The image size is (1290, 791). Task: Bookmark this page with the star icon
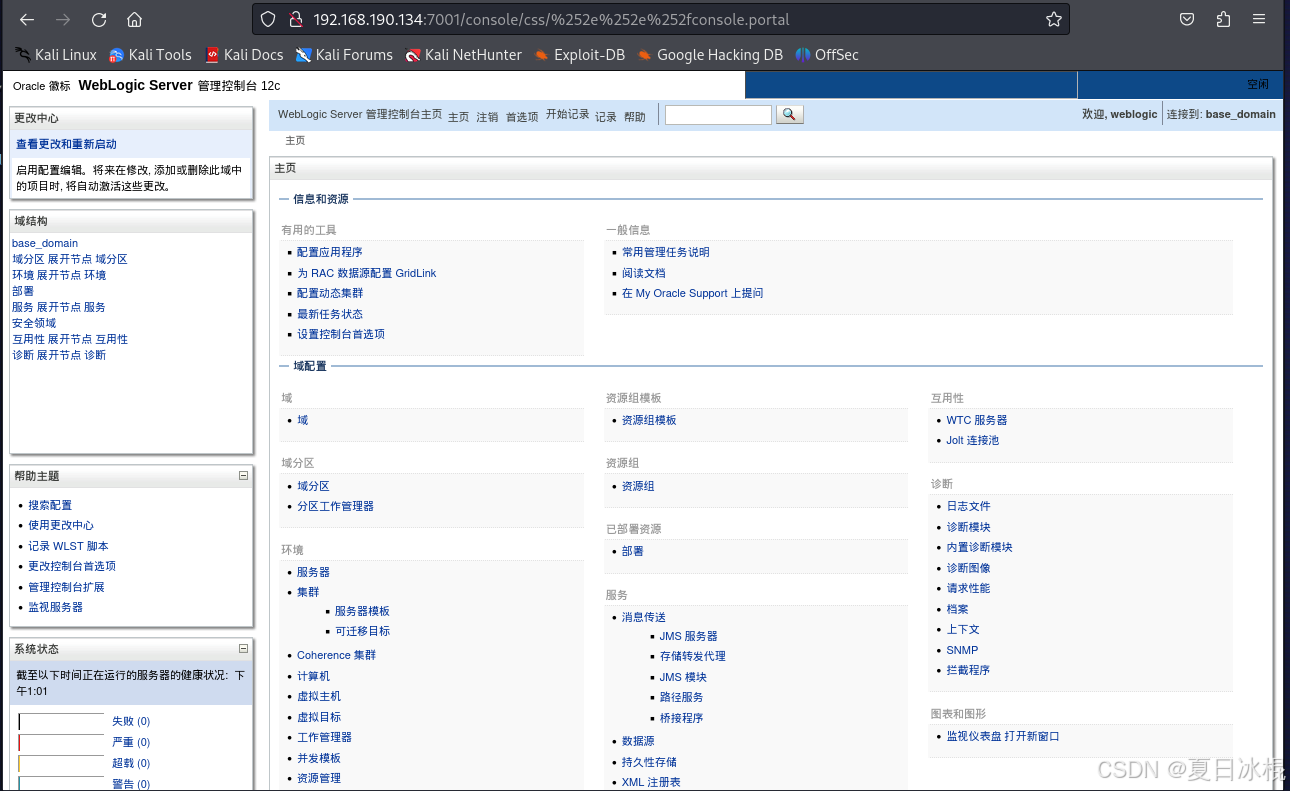[1054, 19]
